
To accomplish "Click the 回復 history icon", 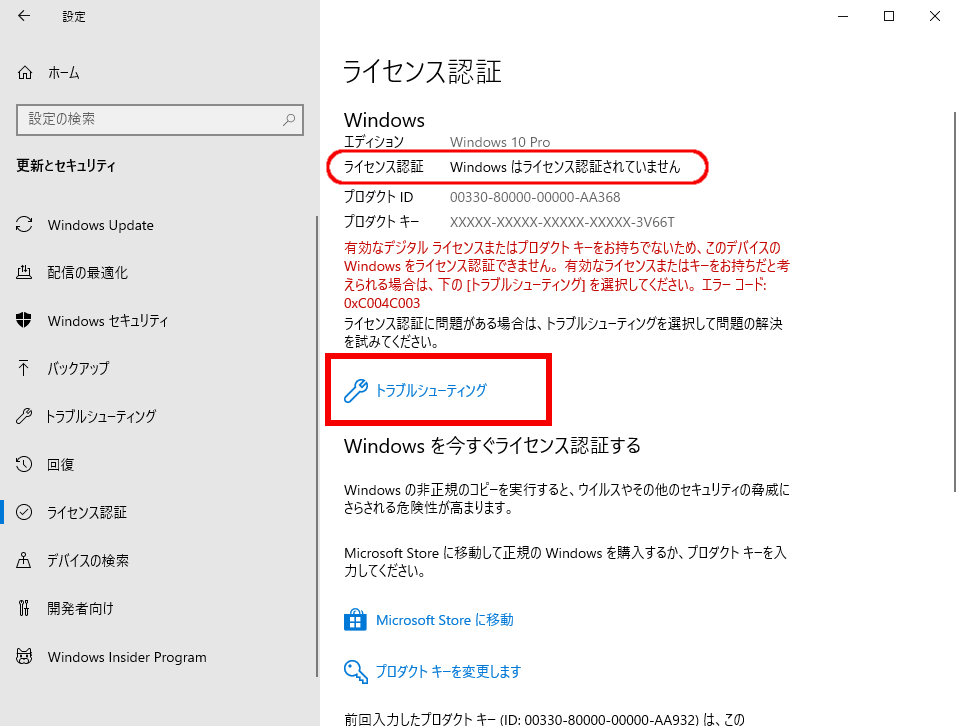I will (x=25, y=465).
